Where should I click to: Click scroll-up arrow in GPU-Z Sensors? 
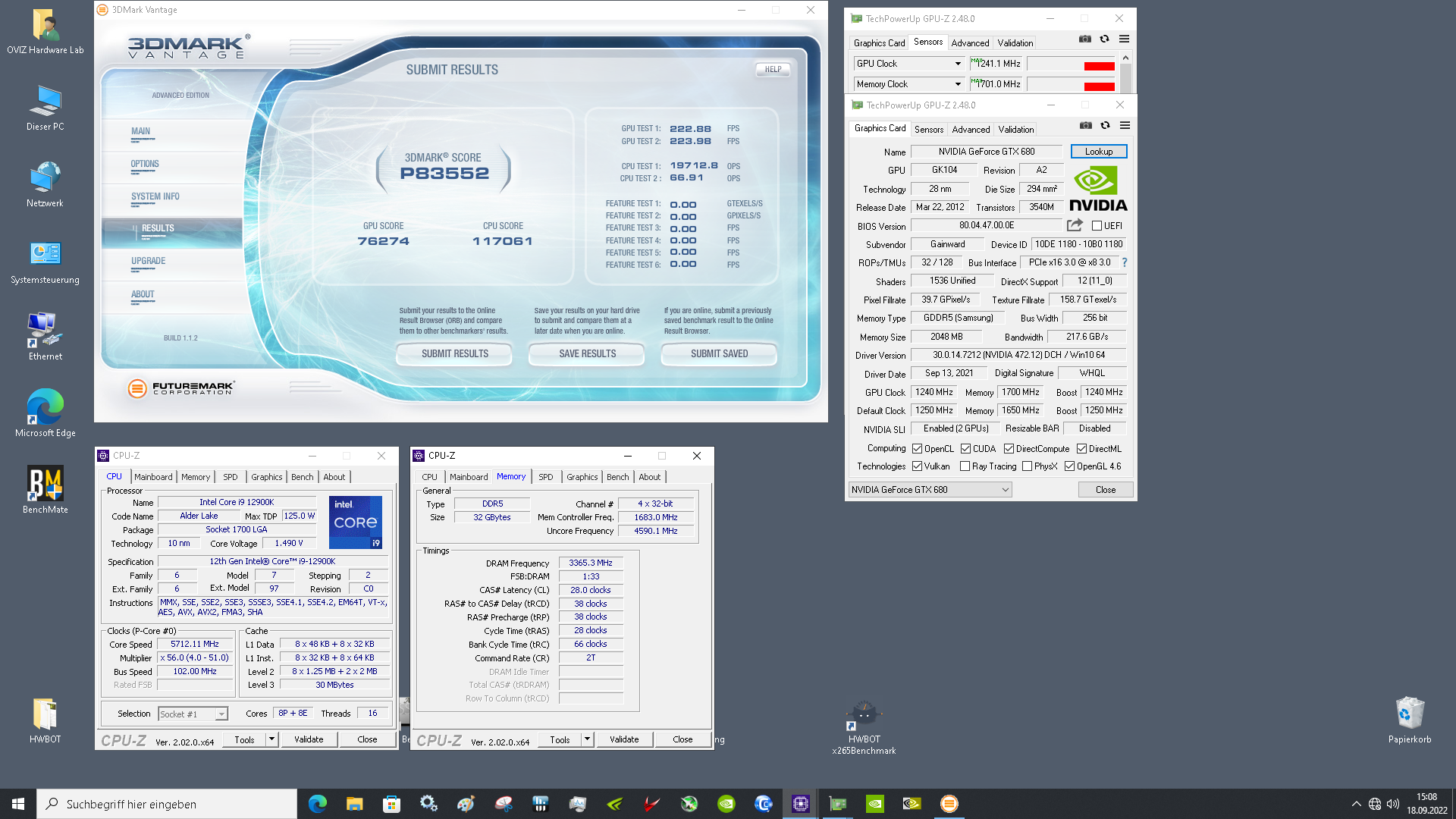(x=1125, y=58)
